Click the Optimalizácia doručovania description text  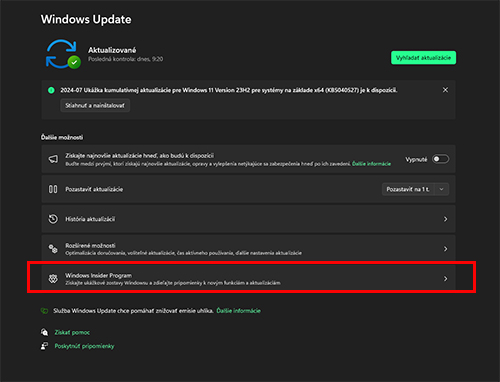183,253
